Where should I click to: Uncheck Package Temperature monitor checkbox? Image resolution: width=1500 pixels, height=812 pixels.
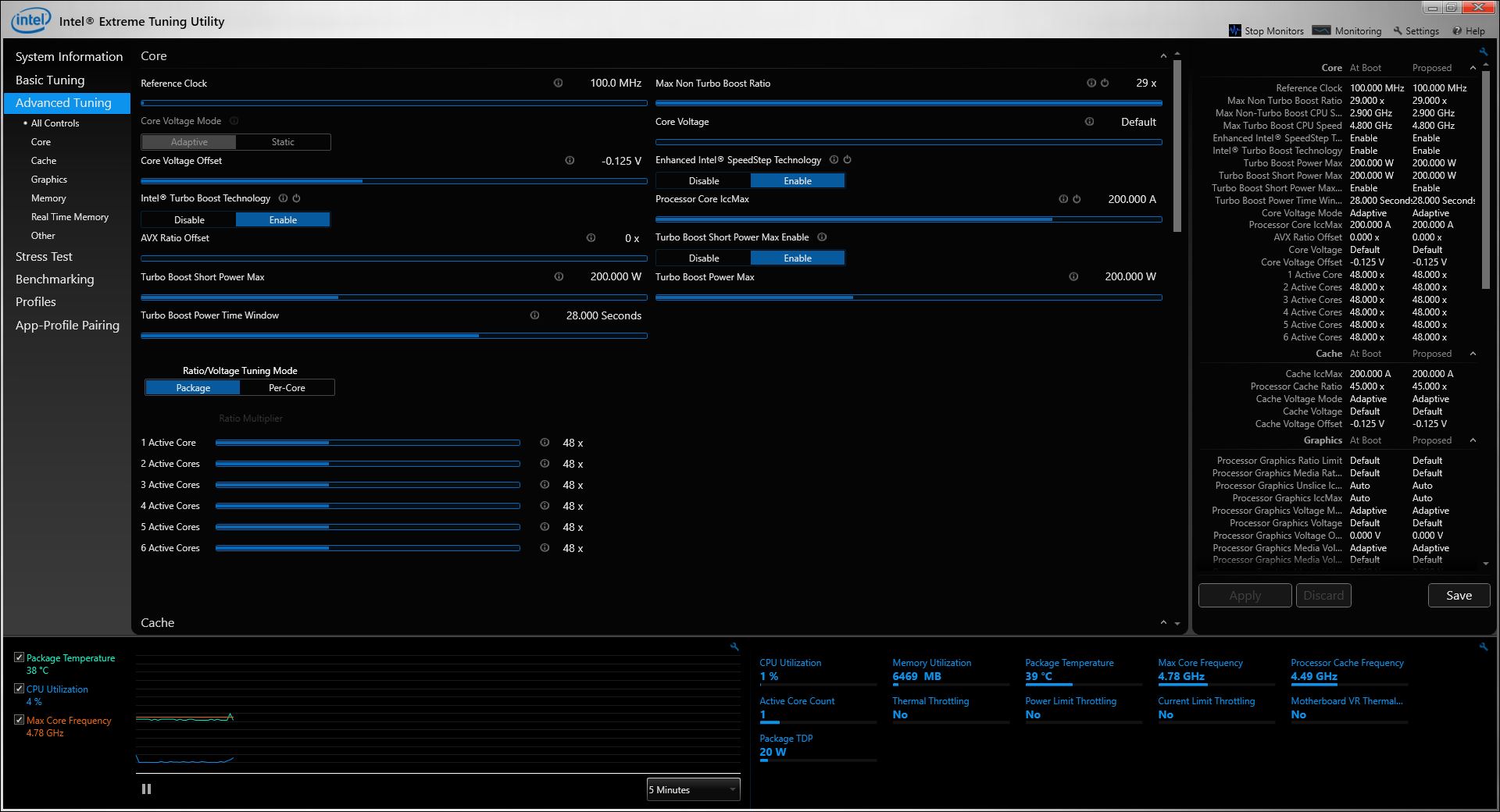click(19, 657)
